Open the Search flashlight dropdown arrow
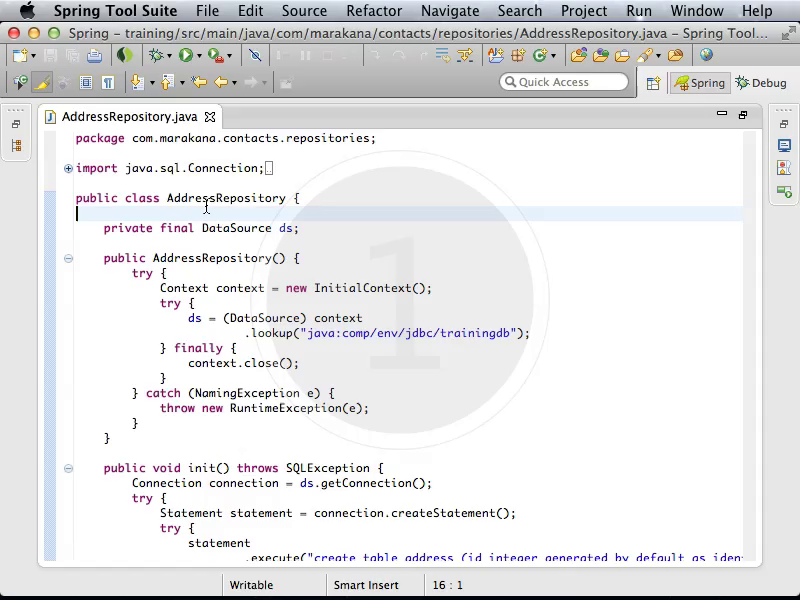This screenshot has height=600, width=800. tap(658, 56)
